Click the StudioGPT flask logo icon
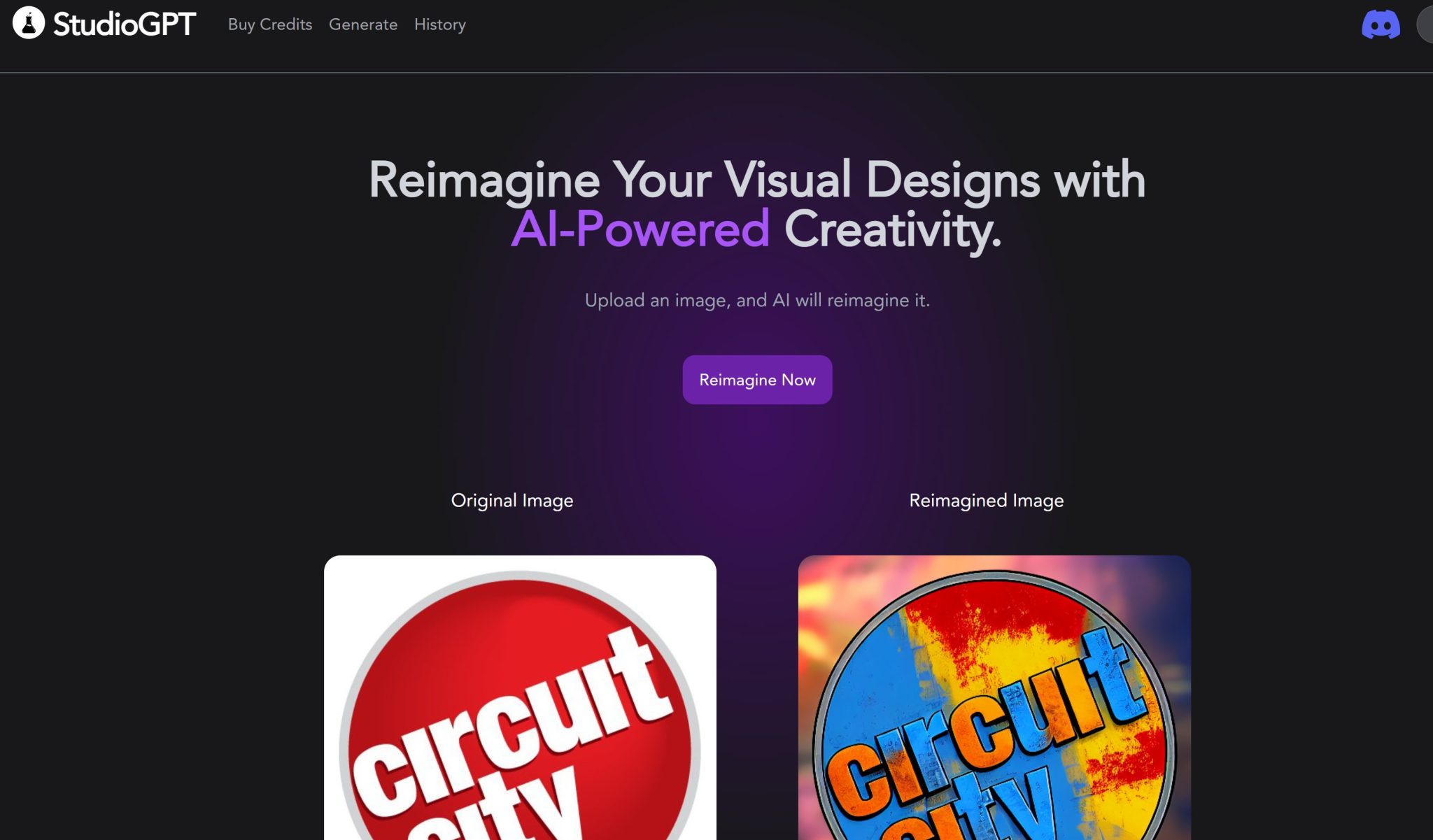1433x840 pixels. point(29,23)
